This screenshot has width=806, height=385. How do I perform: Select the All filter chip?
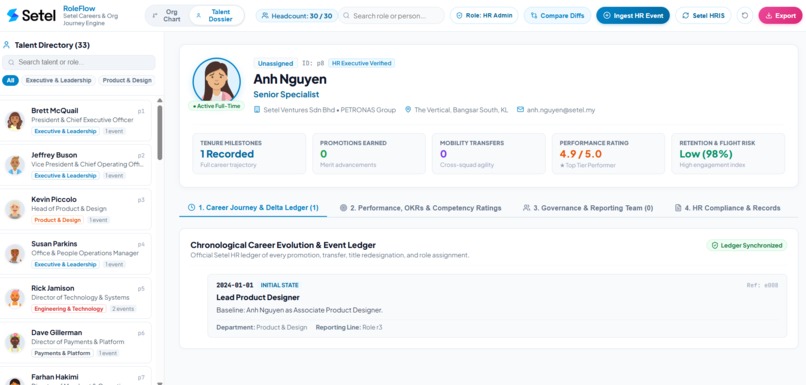tap(10, 80)
